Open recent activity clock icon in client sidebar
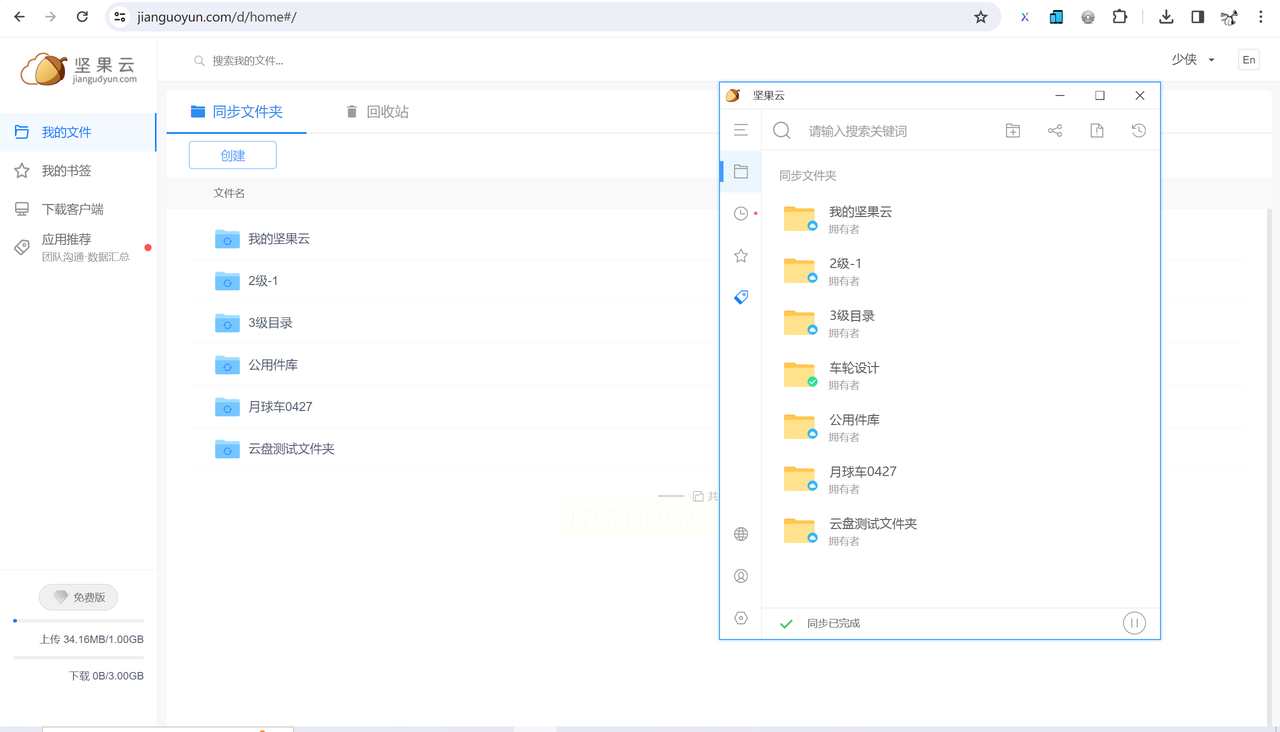This screenshot has height=732, width=1280. tap(741, 213)
